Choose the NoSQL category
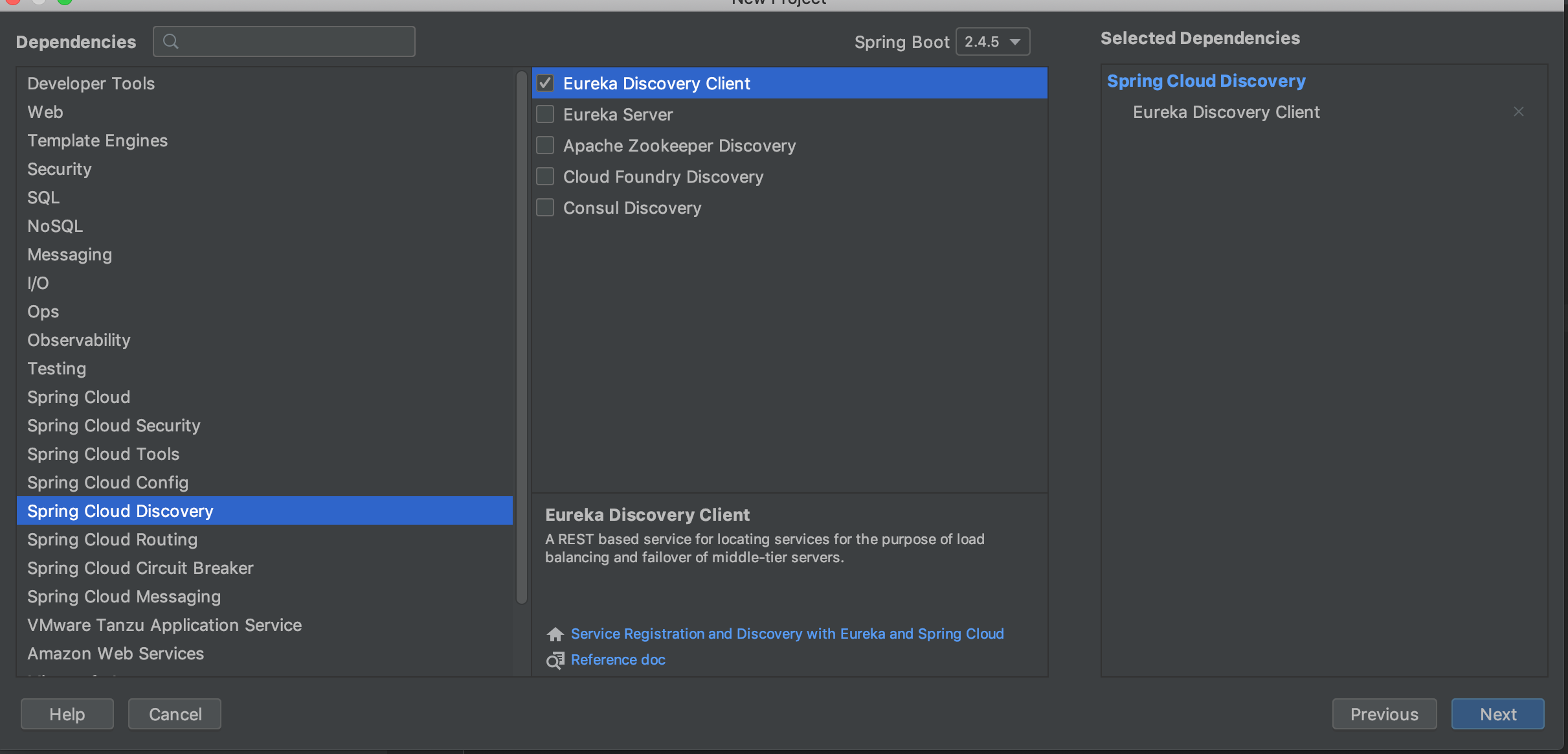Image resolution: width=1568 pixels, height=754 pixels. click(55, 226)
